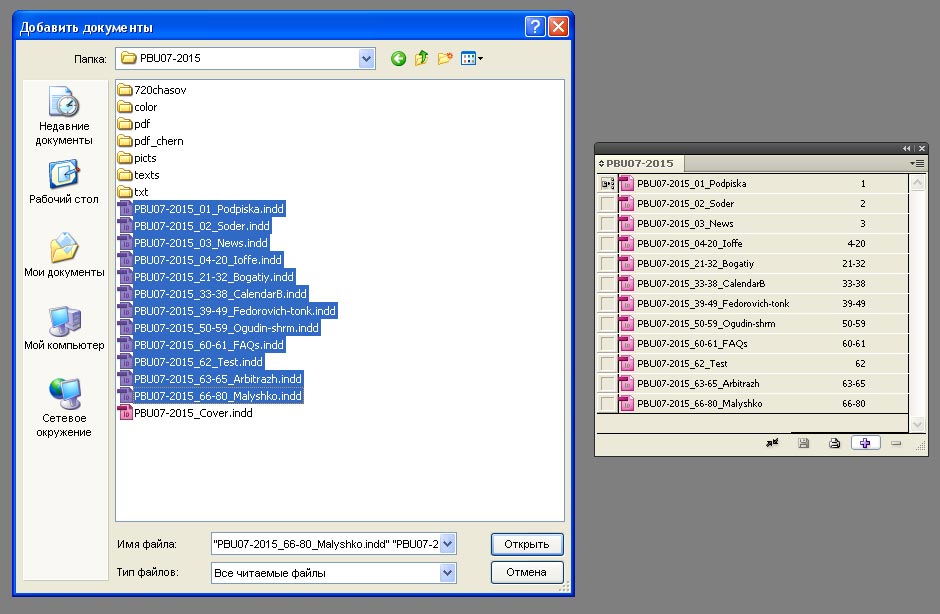Open the view menu icon

(472, 58)
